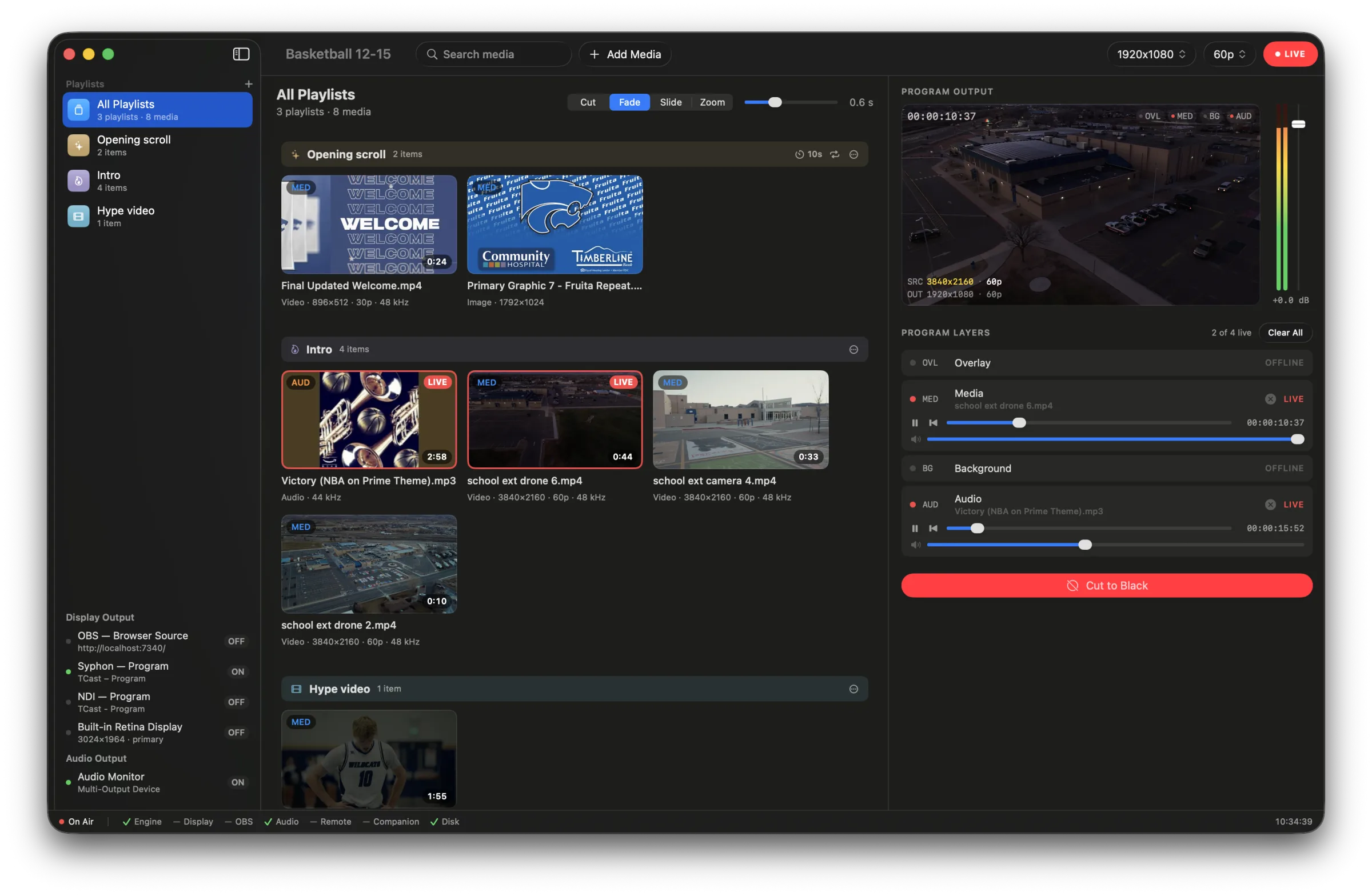
Task: Adjust the transition duration slider
Action: [791, 102]
